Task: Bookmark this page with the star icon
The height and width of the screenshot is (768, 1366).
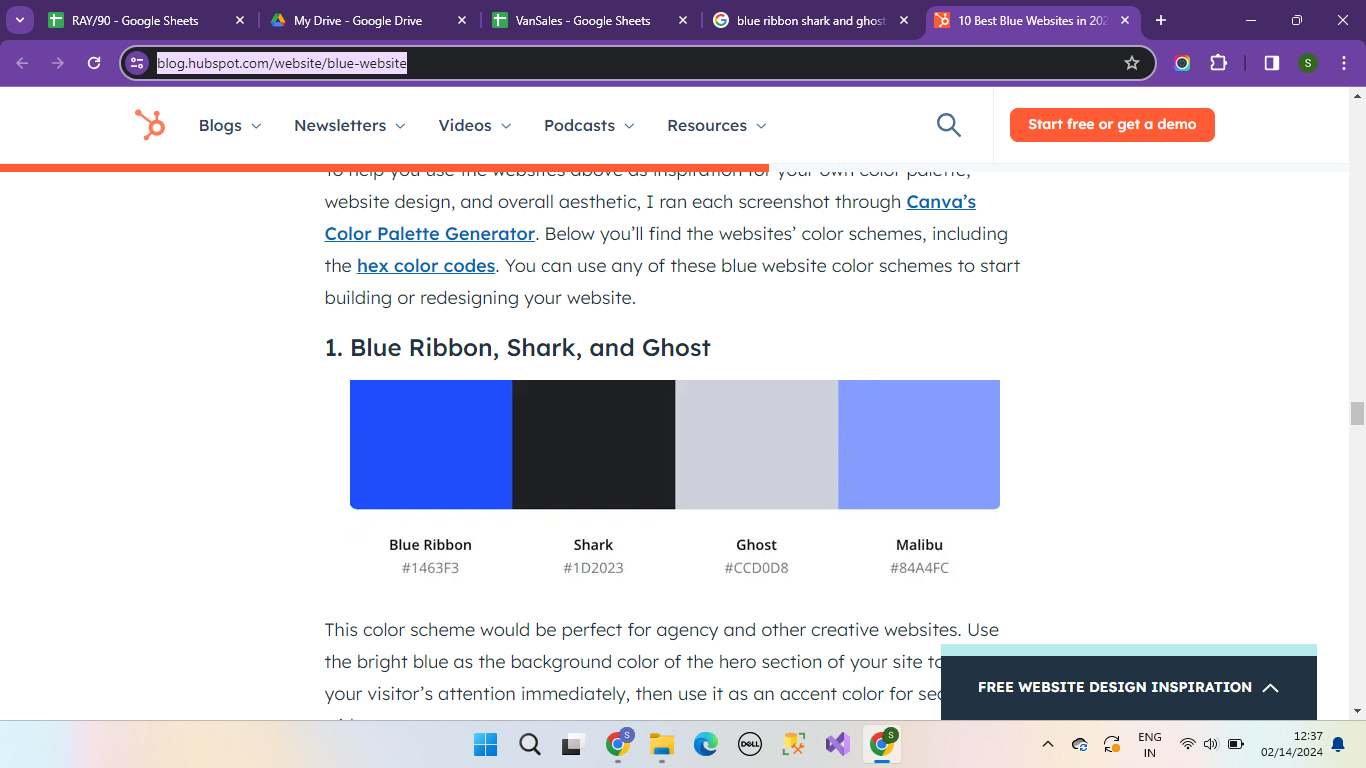Action: point(1132,63)
